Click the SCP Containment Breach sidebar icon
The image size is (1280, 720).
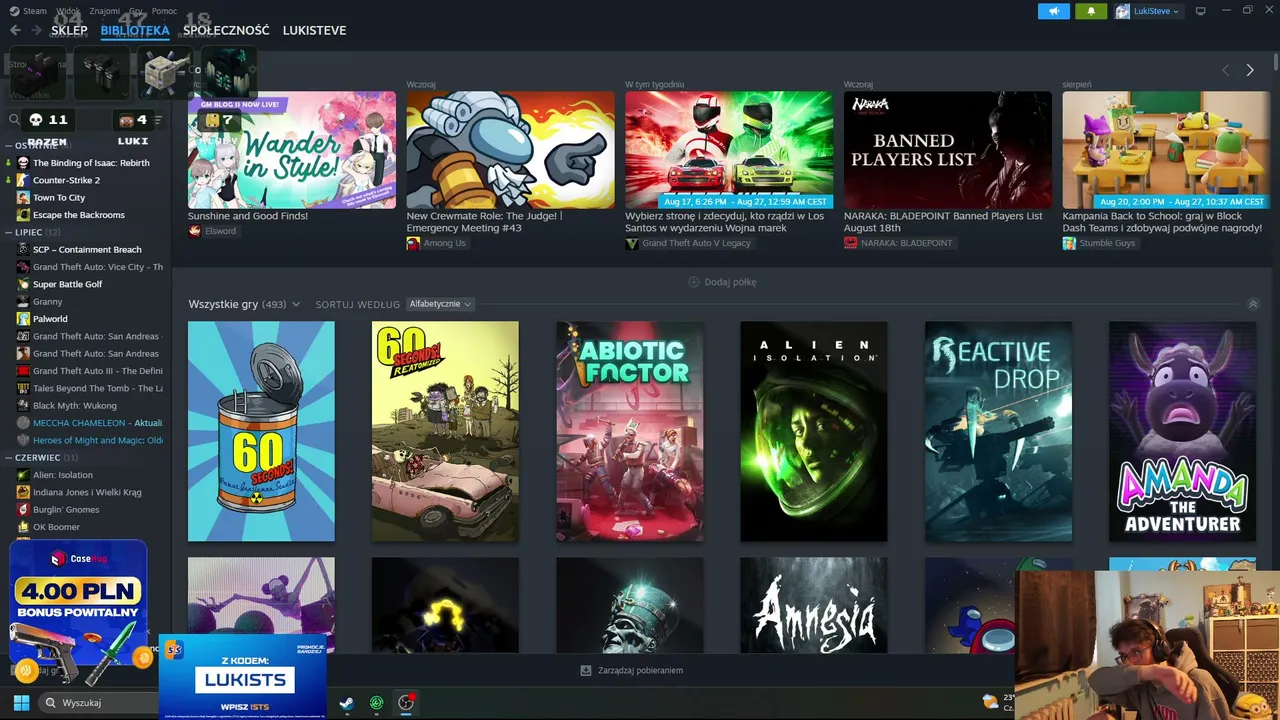(x=23, y=250)
